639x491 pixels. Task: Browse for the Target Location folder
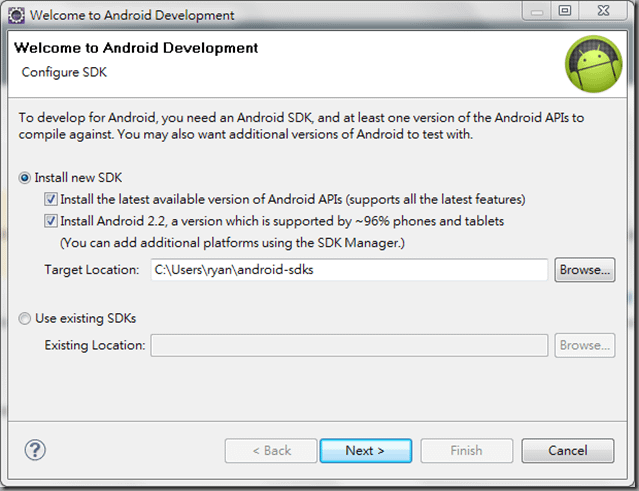585,270
